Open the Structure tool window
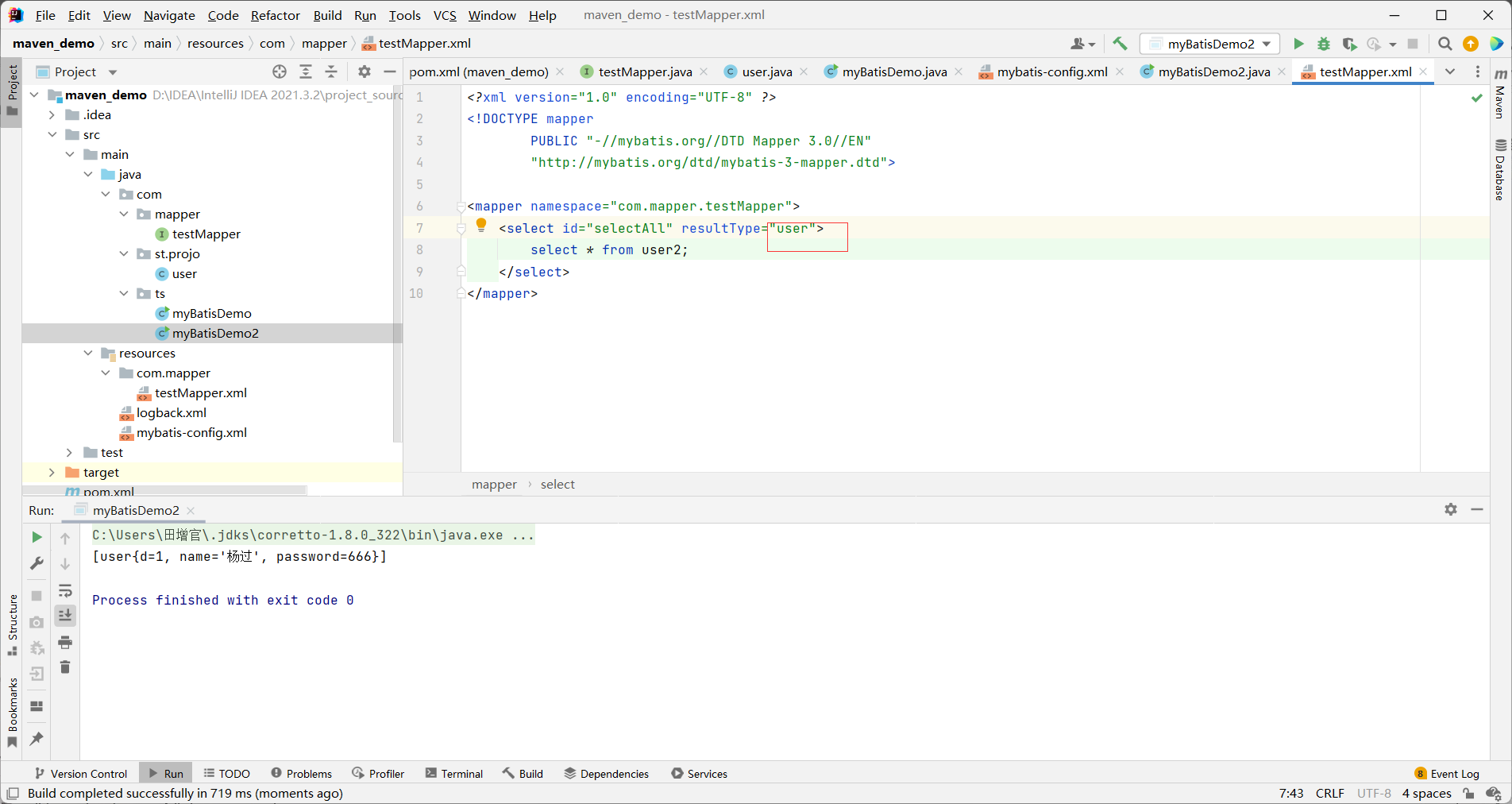1512x804 pixels. [12, 624]
